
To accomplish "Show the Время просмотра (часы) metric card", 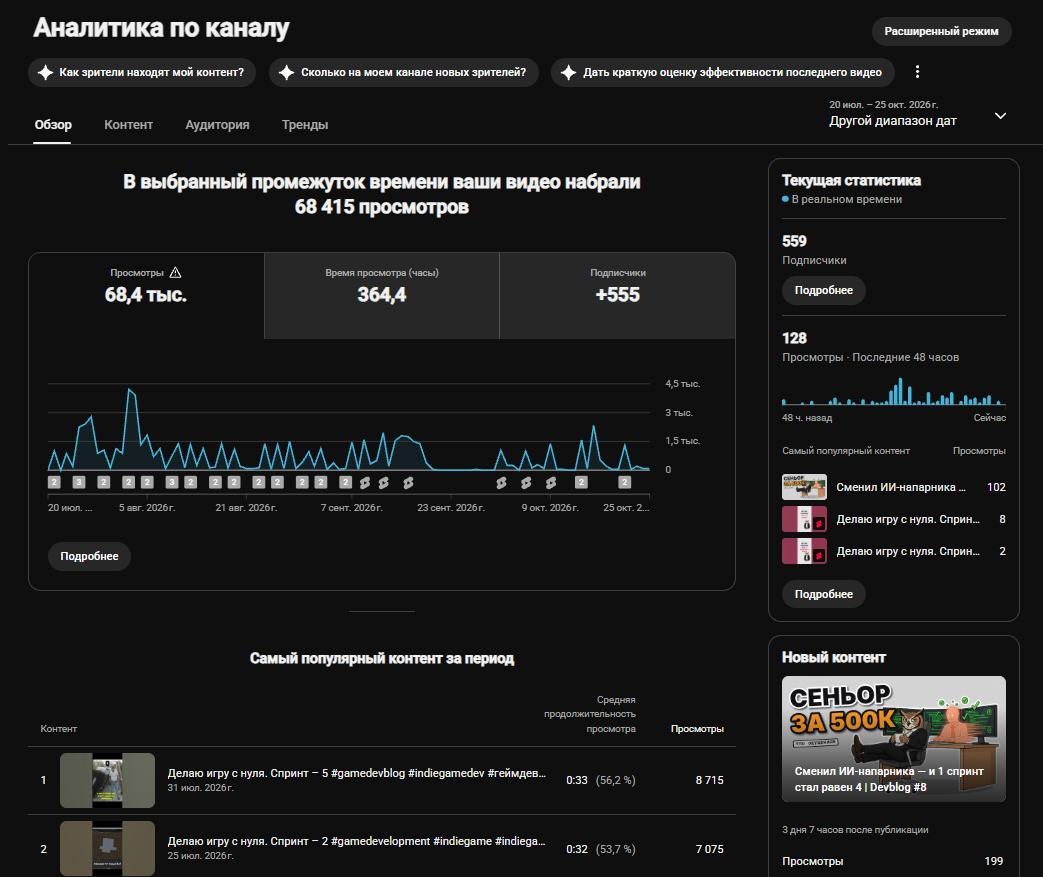I will pos(382,295).
